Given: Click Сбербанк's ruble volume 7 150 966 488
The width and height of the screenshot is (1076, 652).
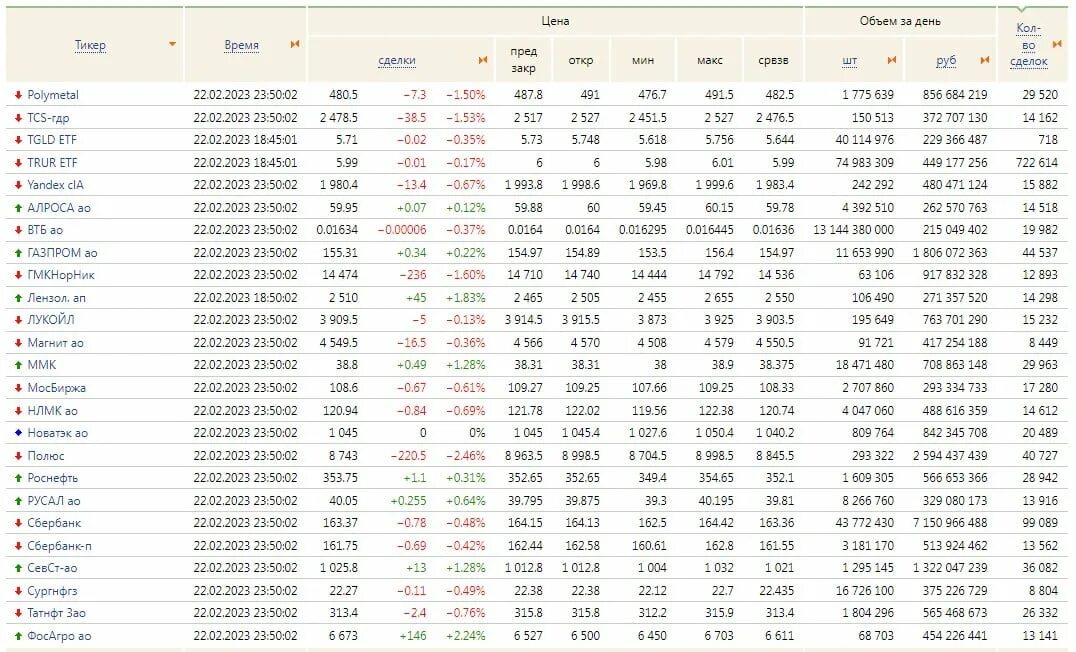Looking at the screenshot, I should (x=950, y=523).
